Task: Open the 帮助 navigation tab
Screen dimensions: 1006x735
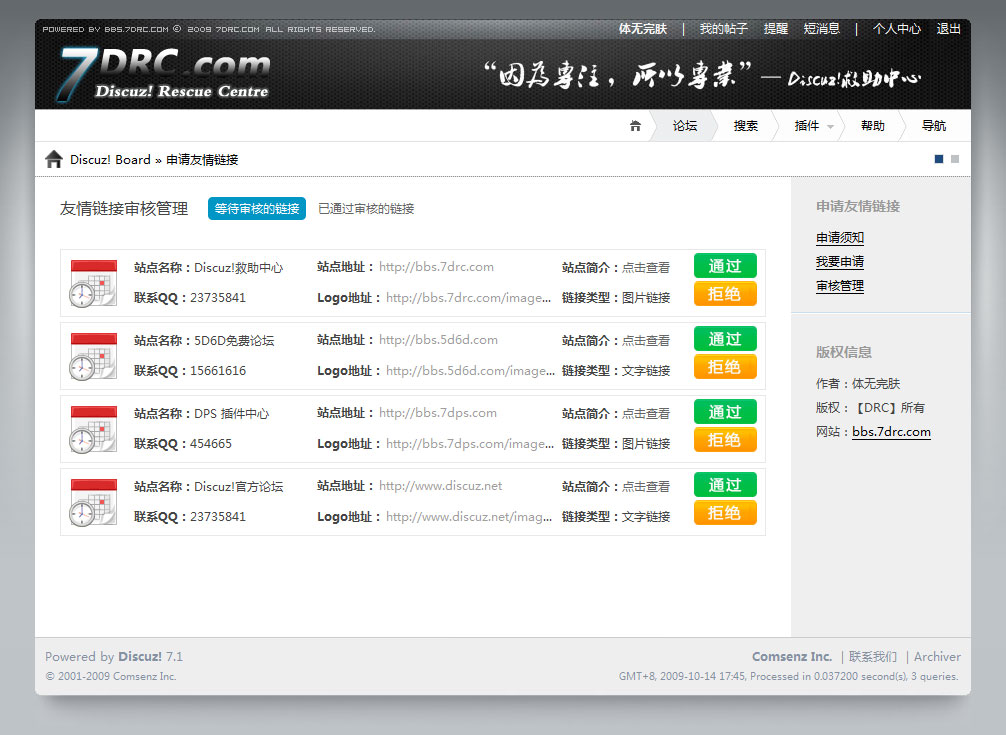Action: click(873, 126)
